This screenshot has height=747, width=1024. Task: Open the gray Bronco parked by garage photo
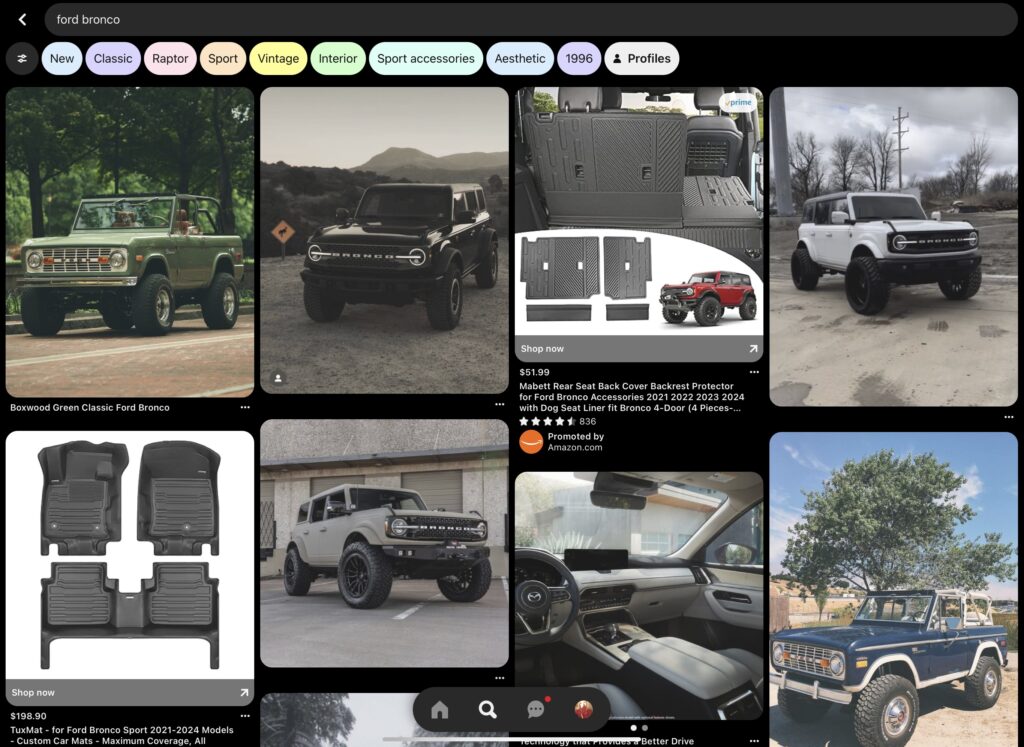pos(385,543)
